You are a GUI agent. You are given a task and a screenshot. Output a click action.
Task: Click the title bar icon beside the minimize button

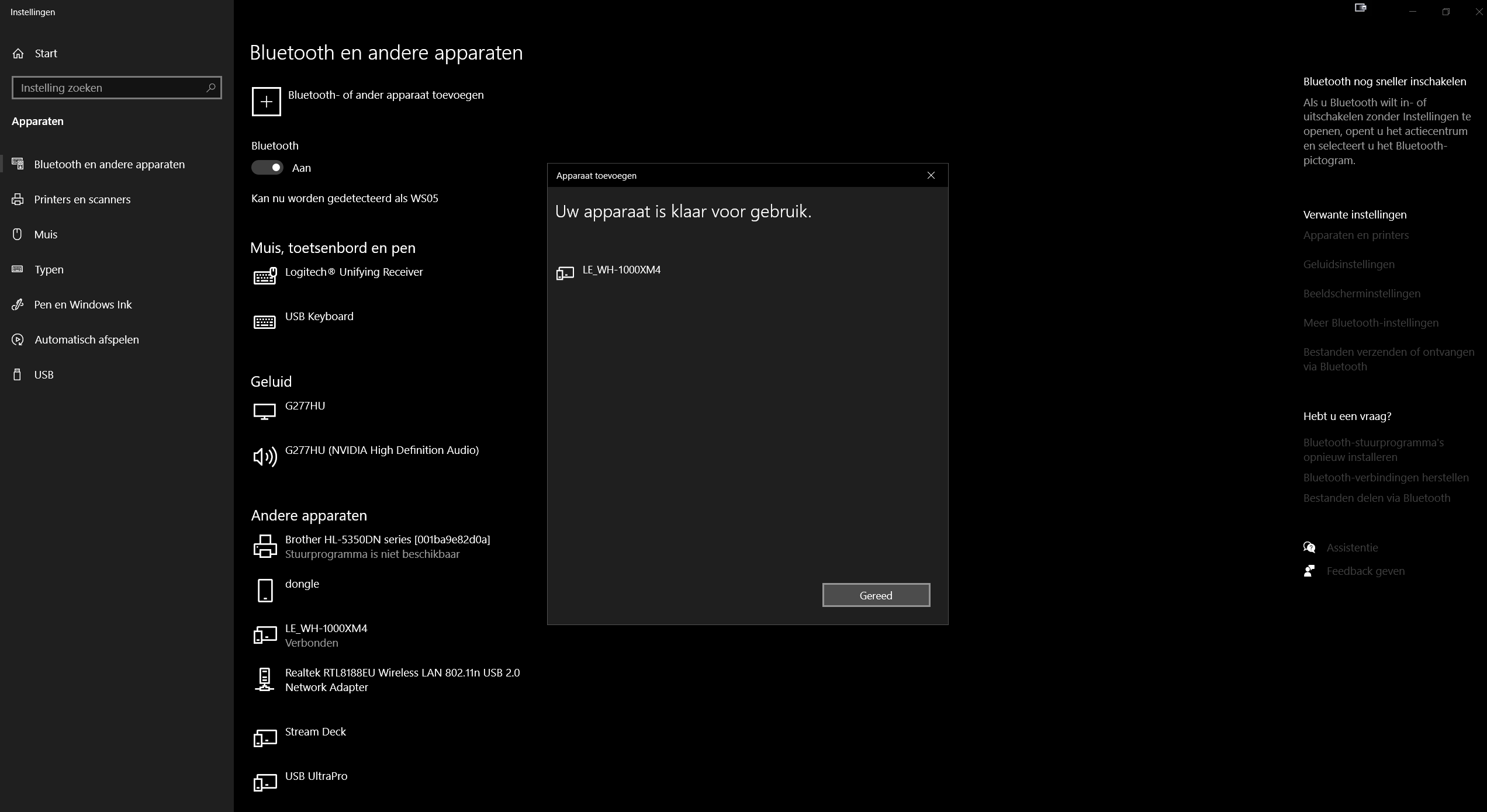(x=1361, y=8)
